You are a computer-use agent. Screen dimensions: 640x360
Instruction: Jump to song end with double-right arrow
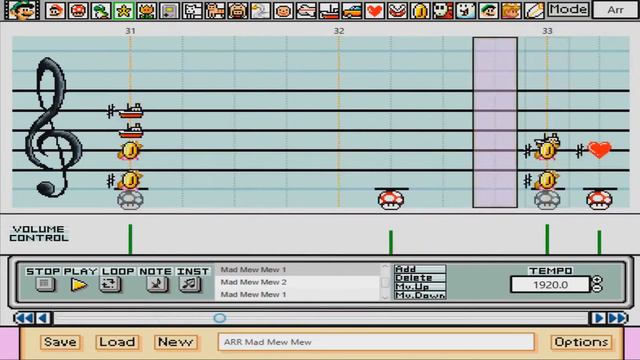[618, 318]
